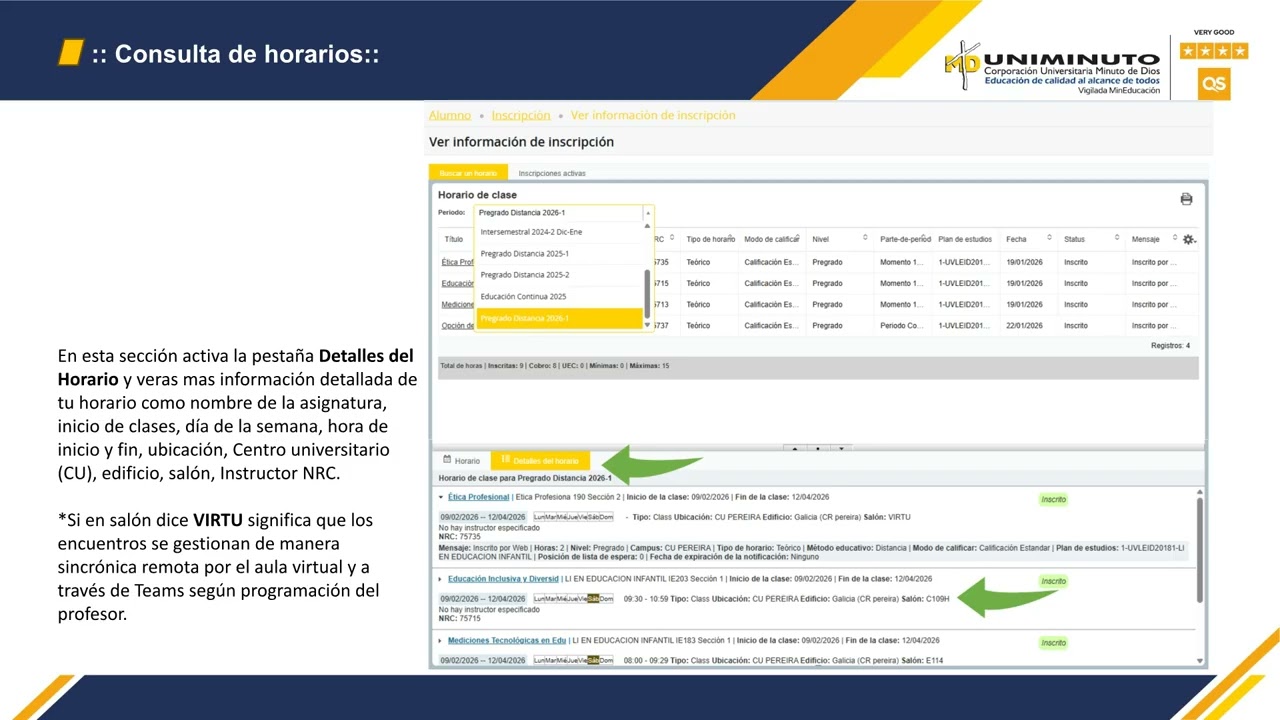Click Inscrito badge for Educación Inclusiva
The height and width of the screenshot is (720, 1280).
tap(1053, 581)
